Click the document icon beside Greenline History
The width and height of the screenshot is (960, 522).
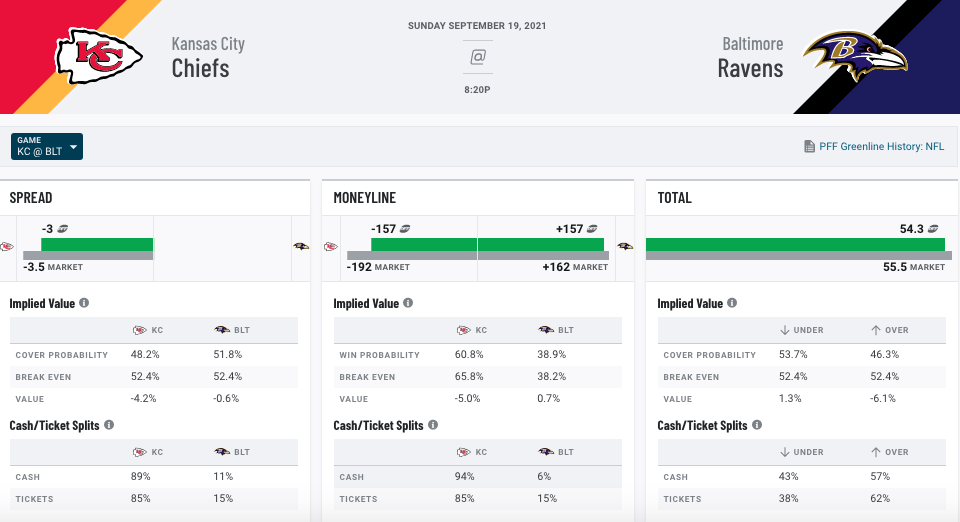point(809,146)
